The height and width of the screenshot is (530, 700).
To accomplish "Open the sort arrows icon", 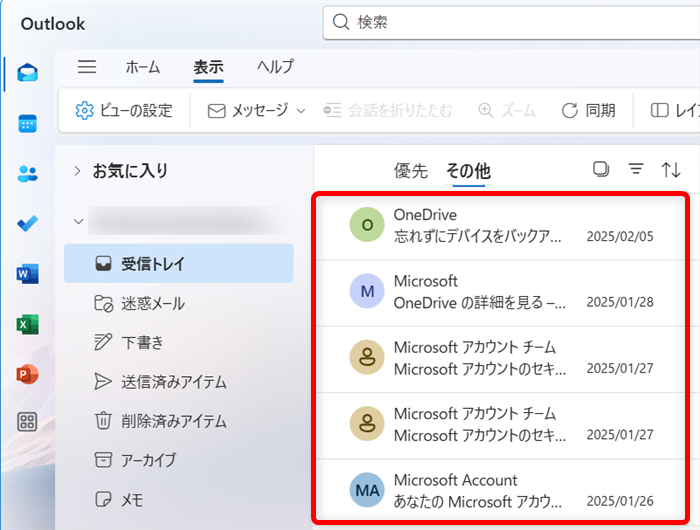I will coord(671,170).
